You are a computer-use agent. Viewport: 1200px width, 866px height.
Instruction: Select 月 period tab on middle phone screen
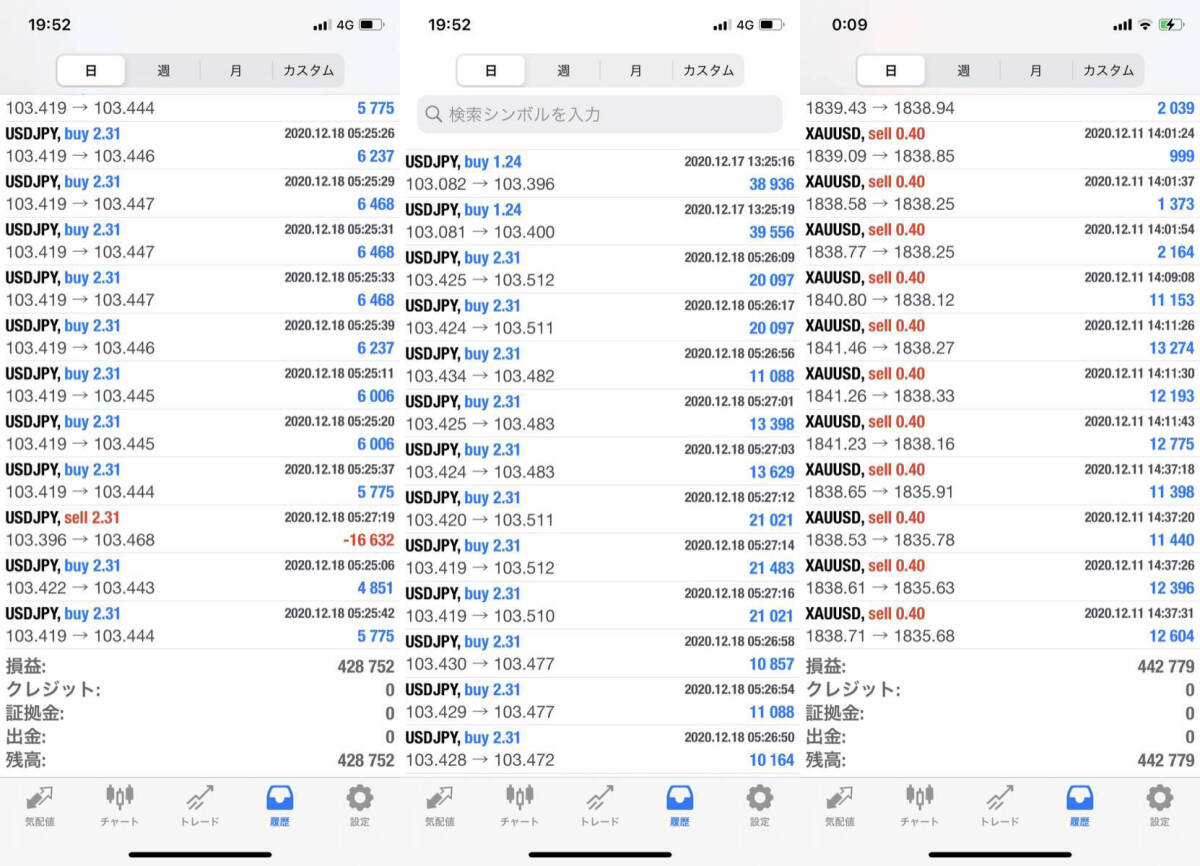click(x=636, y=70)
